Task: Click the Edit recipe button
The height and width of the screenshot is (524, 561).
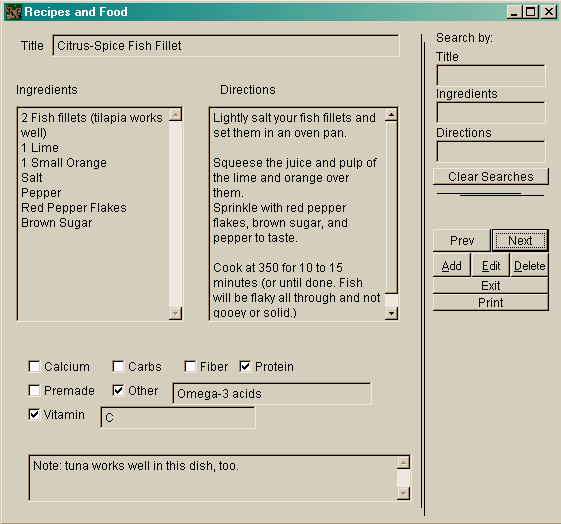Action: click(x=491, y=266)
